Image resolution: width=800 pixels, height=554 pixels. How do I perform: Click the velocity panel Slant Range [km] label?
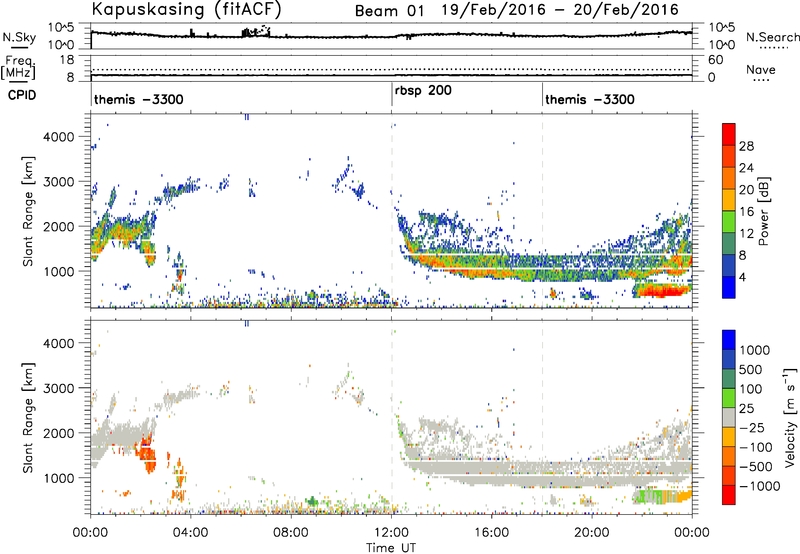point(28,417)
